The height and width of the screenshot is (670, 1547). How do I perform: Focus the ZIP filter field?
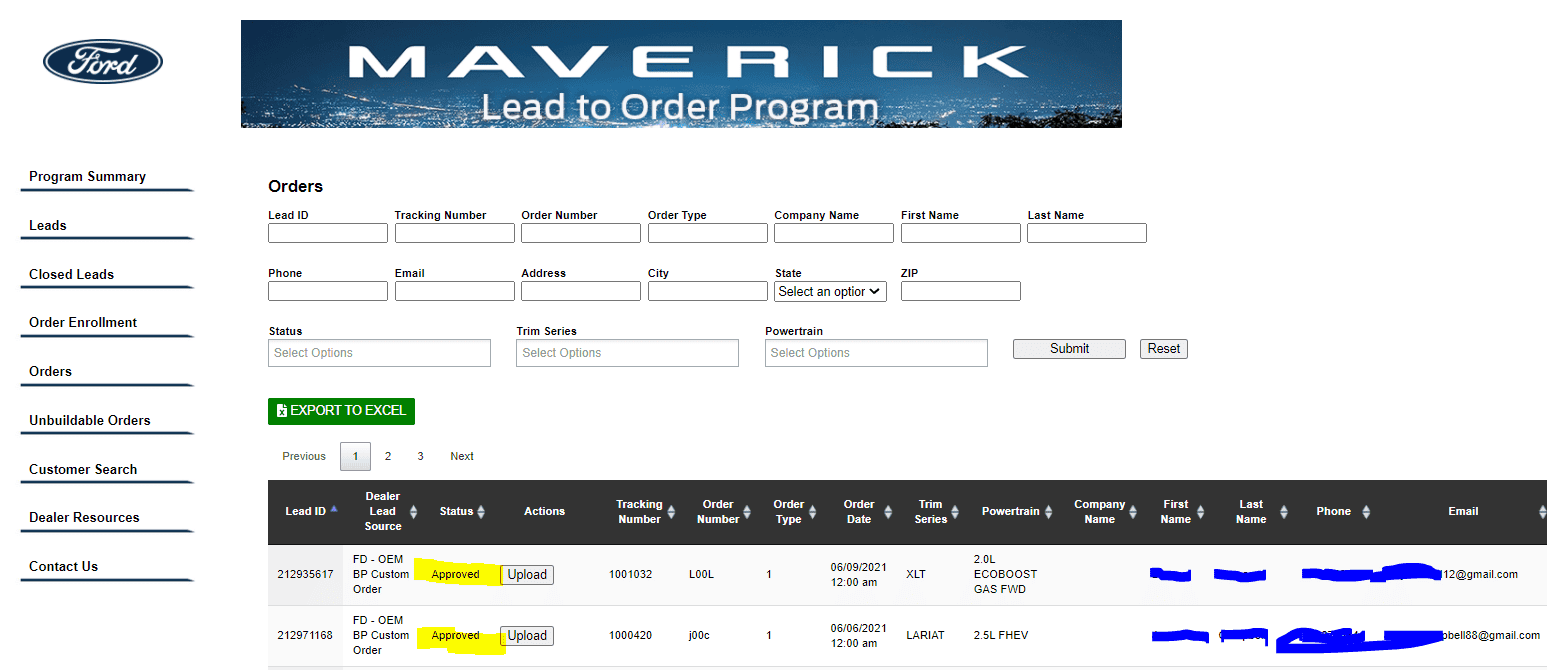961,291
